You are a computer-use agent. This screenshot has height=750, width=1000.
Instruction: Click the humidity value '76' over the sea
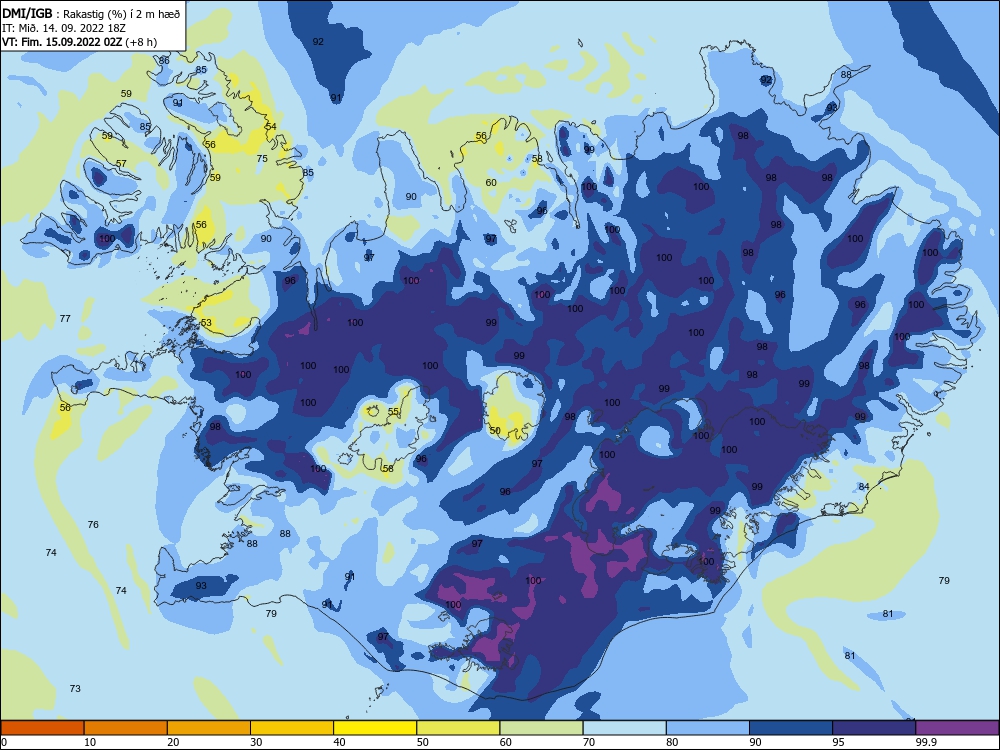[93, 524]
